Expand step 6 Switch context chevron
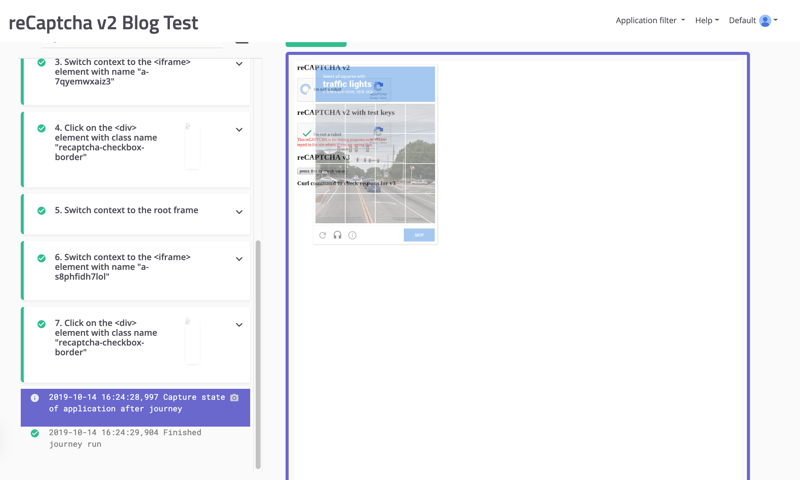The width and height of the screenshot is (800, 480). (239, 259)
